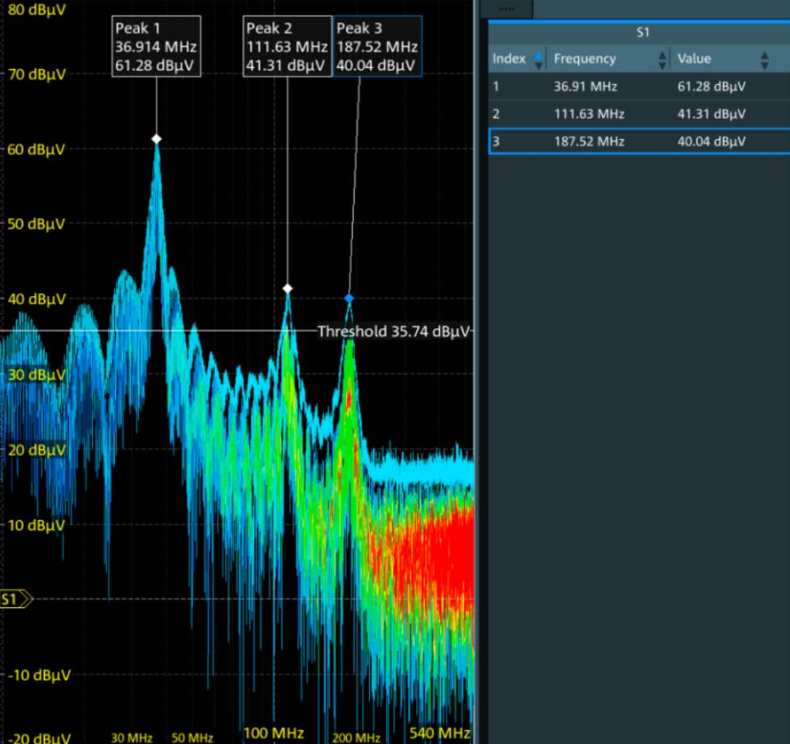This screenshot has height=744, width=790.
Task: Click the Threshold 35.74 dBµV line label
Action: click(393, 331)
